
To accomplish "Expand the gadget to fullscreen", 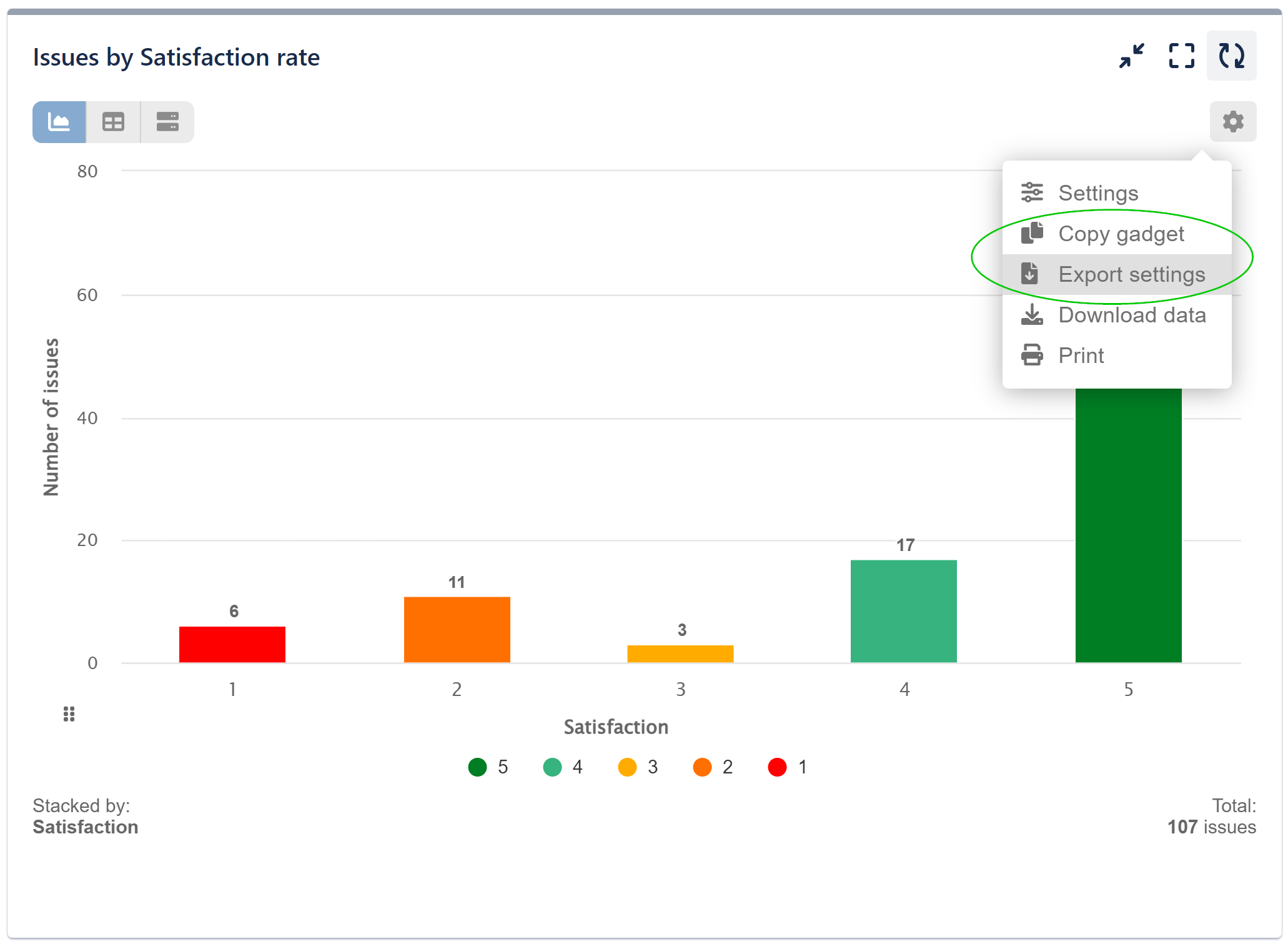I will (1181, 56).
